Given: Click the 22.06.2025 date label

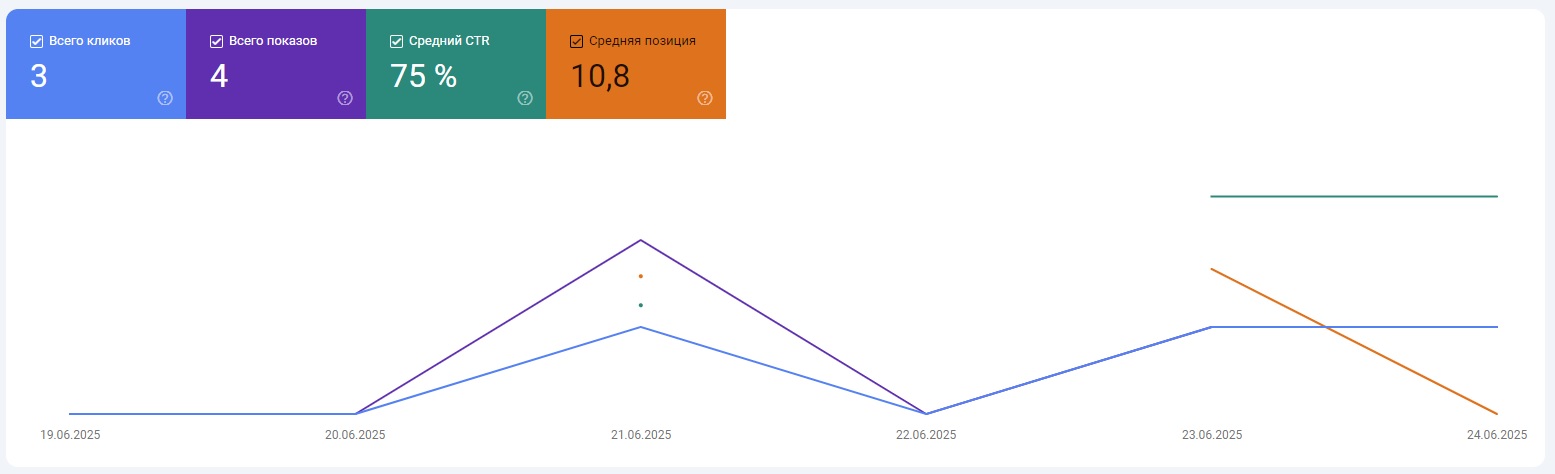Looking at the screenshot, I should (926, 435).
